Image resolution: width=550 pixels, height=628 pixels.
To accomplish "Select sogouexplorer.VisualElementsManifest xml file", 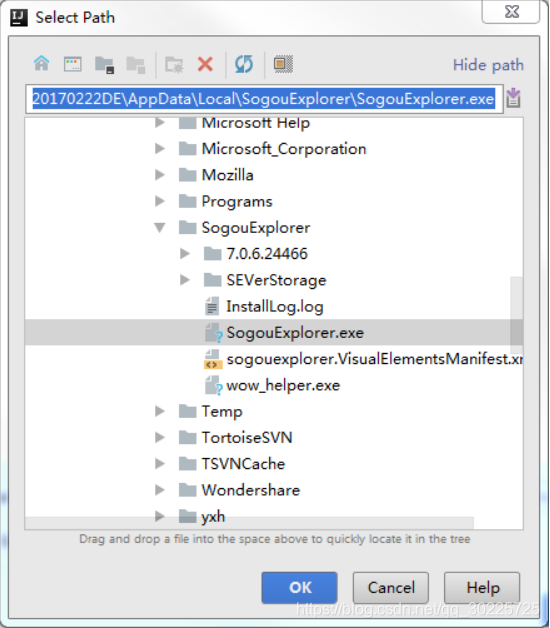I will (375, 359).
